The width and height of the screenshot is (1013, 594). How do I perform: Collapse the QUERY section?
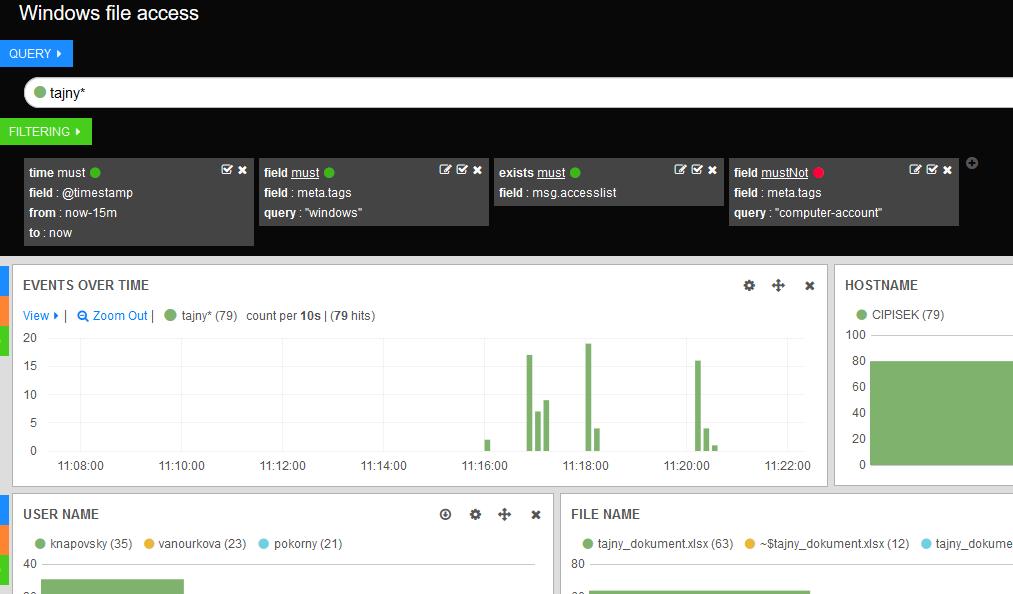click(36, 54)
